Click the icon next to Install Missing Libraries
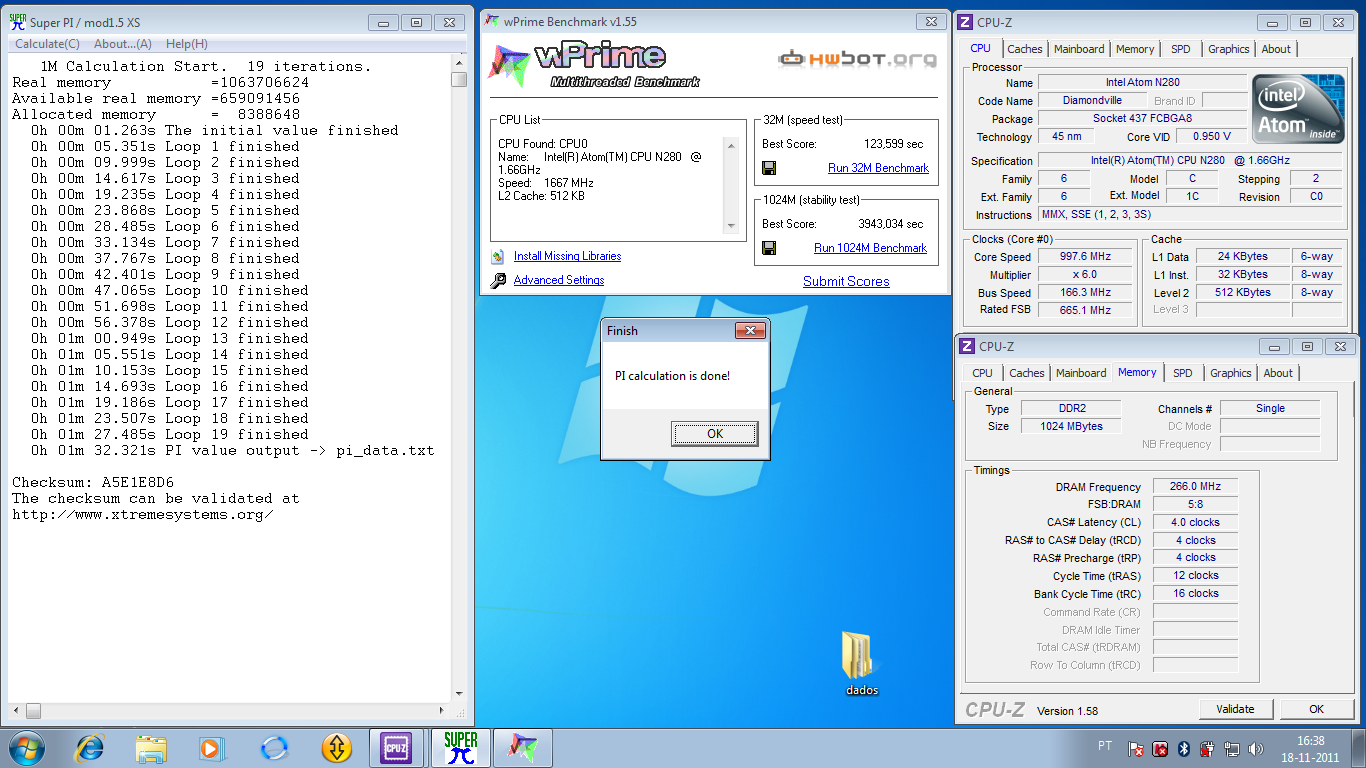The height and width of the screenshot is (768, 1366). pos(497,257)
